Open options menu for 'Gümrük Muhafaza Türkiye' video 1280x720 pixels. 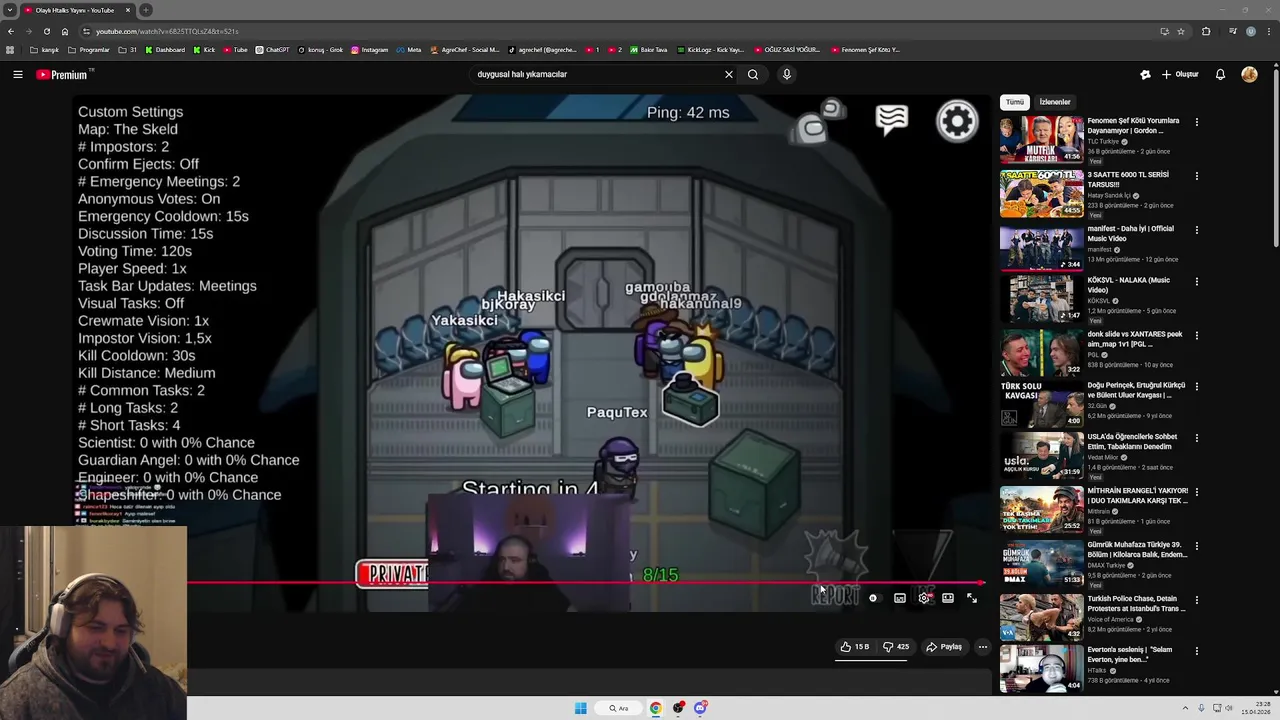[x=1196, y=547]
